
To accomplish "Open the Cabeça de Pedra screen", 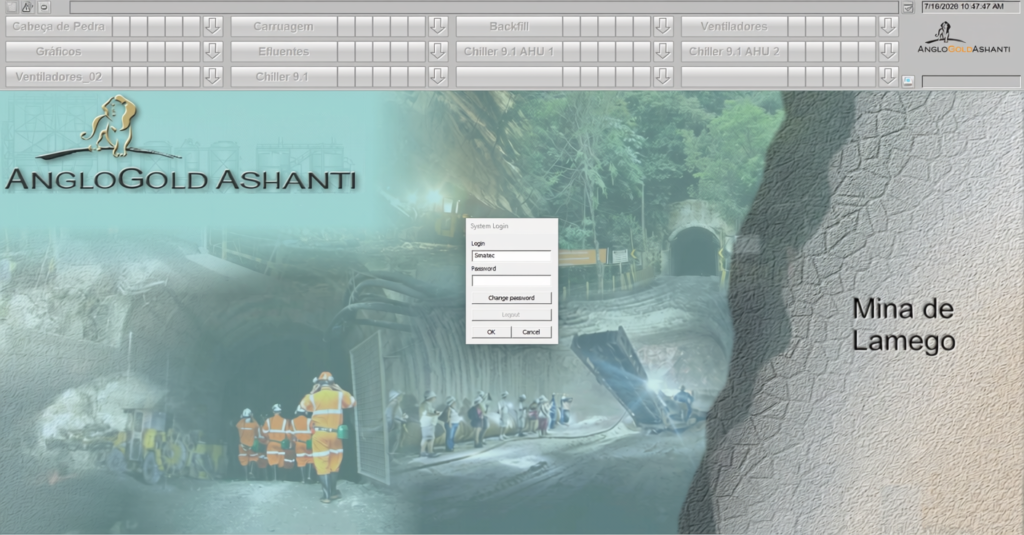I will pyautogui.click(x=59, y=26).
